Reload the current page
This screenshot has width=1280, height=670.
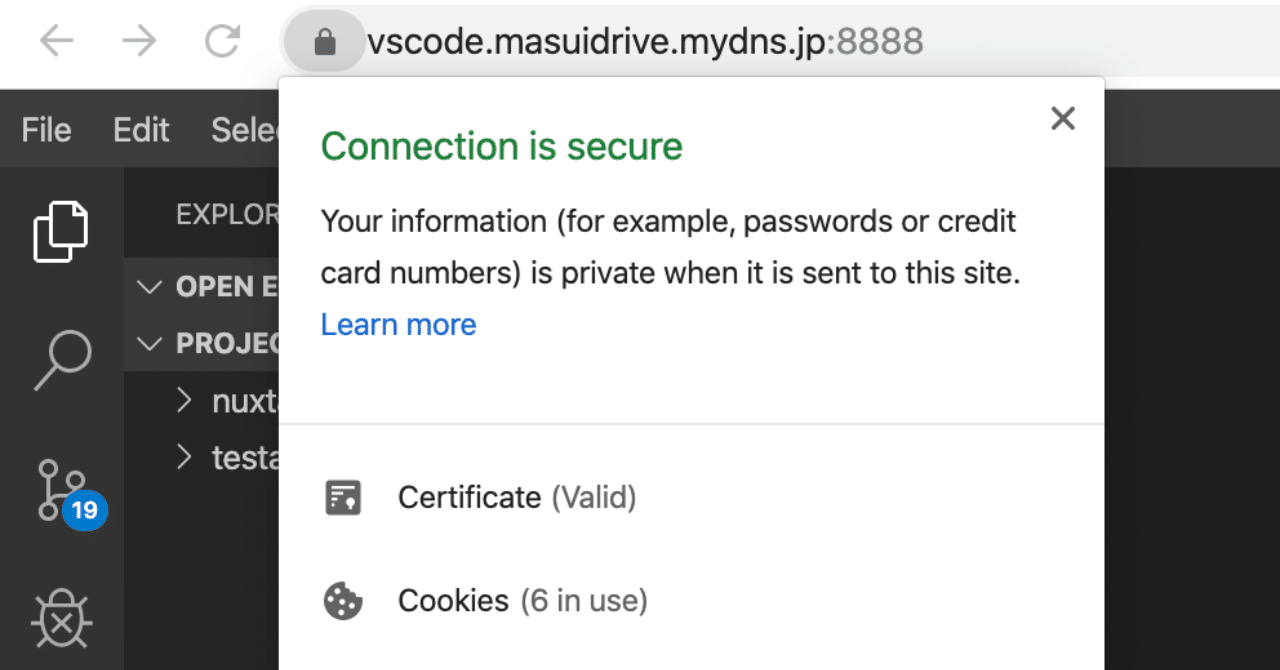pos(222,41)
